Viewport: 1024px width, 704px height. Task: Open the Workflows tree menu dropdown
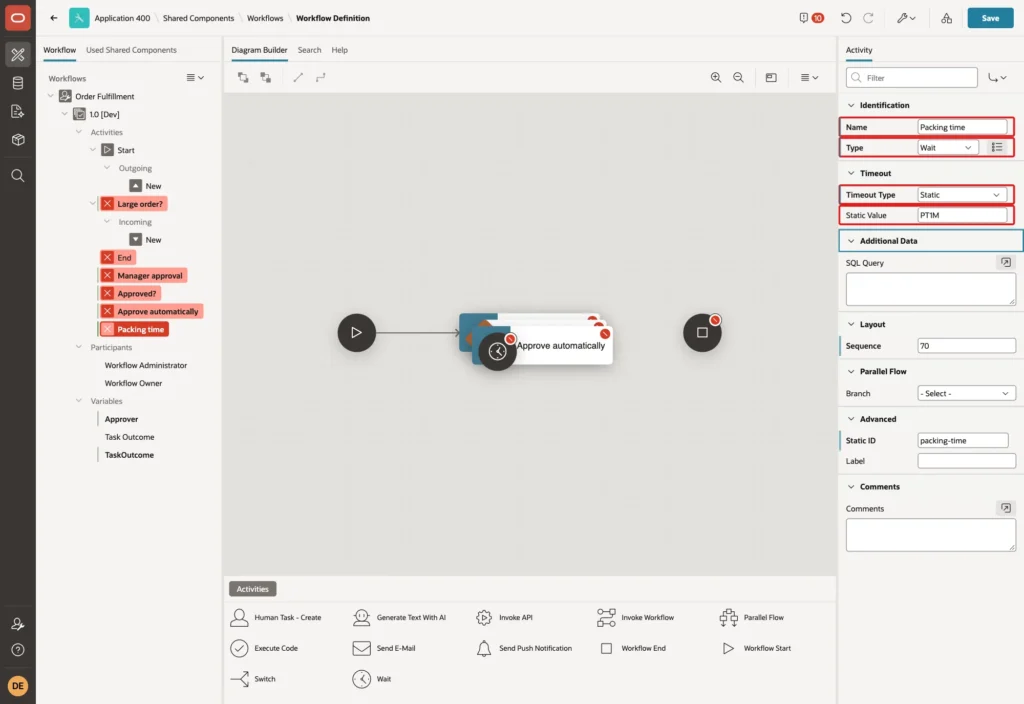point(195,78)
